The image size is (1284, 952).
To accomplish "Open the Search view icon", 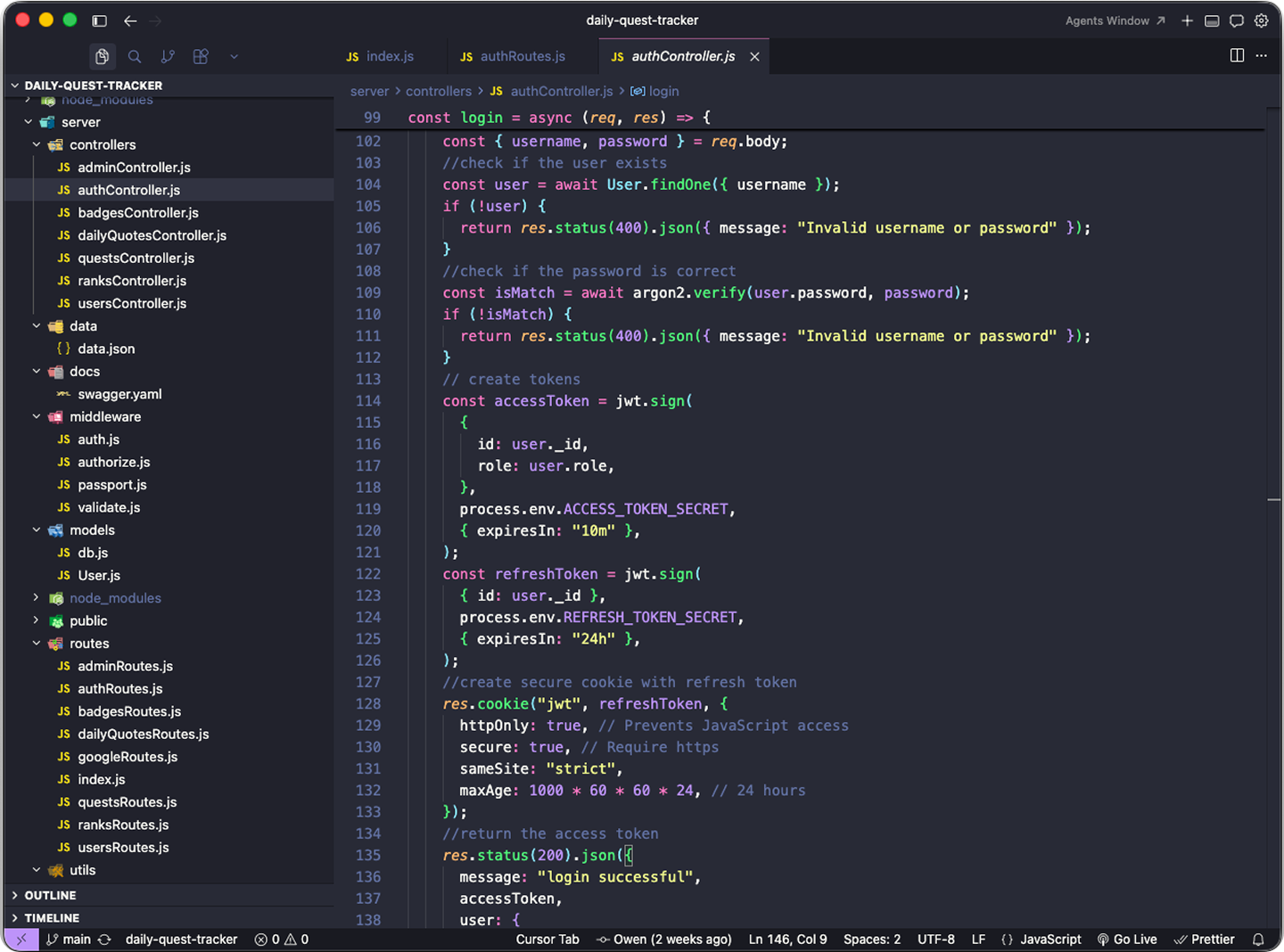I will (x=135, y=56).
